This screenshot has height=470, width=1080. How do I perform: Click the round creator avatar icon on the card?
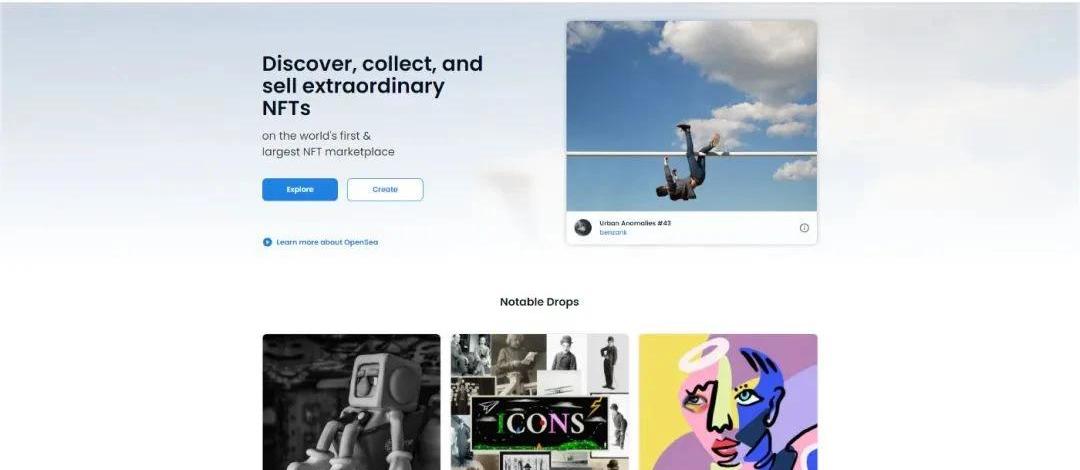tap(583, 227)
